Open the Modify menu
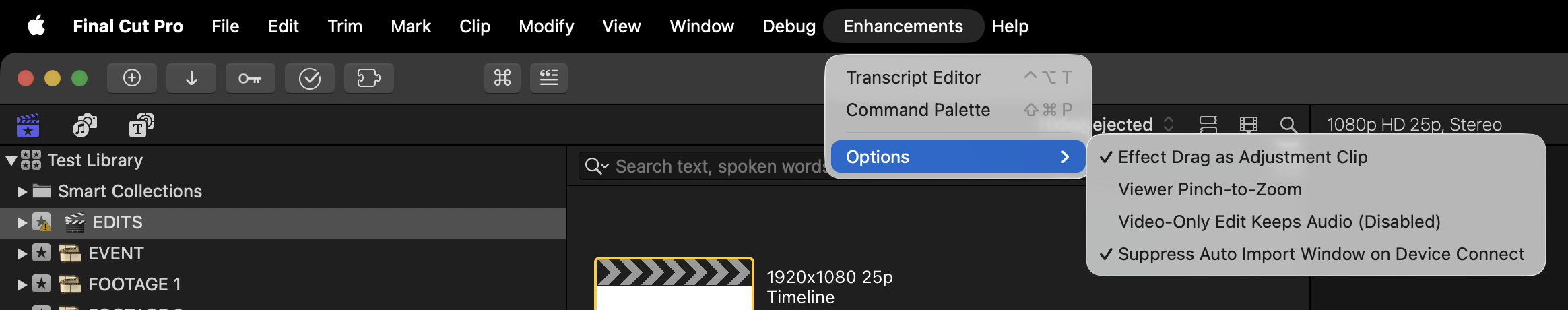Viewport: 1568px width, 310px height. click(x=546, y=26)
